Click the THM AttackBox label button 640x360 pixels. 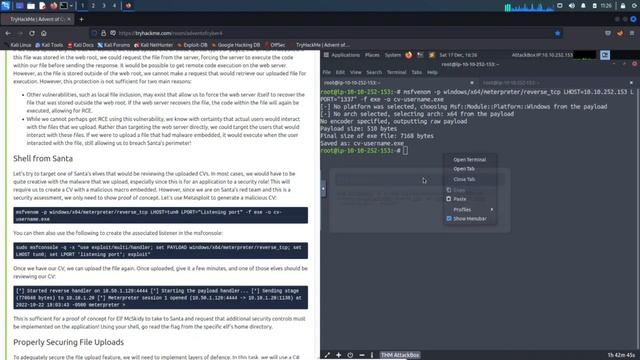(x=400, y=355)
